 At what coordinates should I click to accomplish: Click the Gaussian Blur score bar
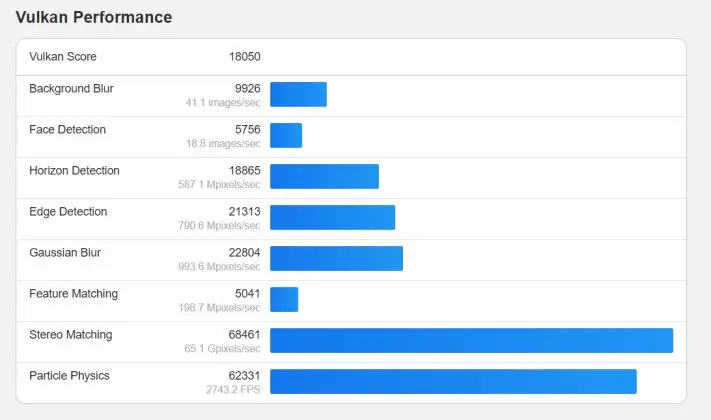336,259
